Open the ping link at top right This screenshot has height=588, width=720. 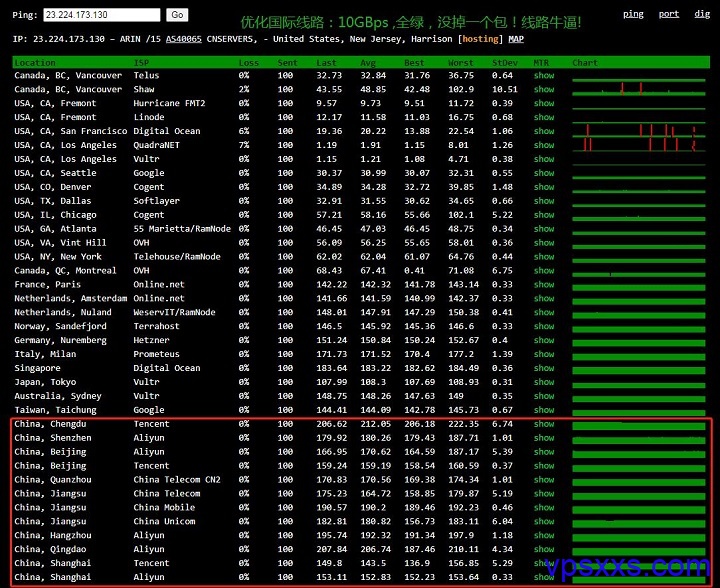[633, 14]
